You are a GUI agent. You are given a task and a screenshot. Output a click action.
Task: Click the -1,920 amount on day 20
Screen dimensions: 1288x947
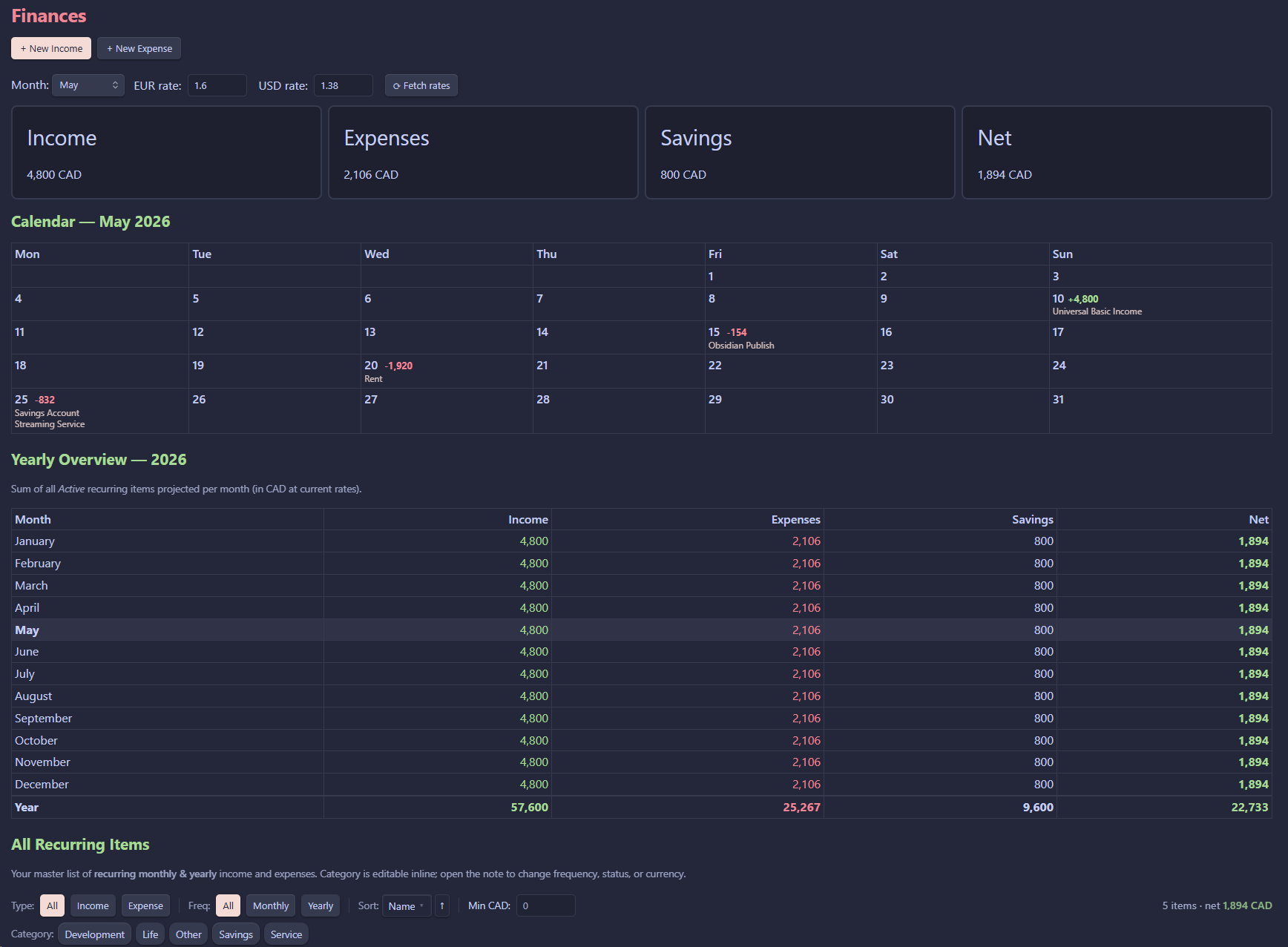pyautogui.click(x=398, y=366)
